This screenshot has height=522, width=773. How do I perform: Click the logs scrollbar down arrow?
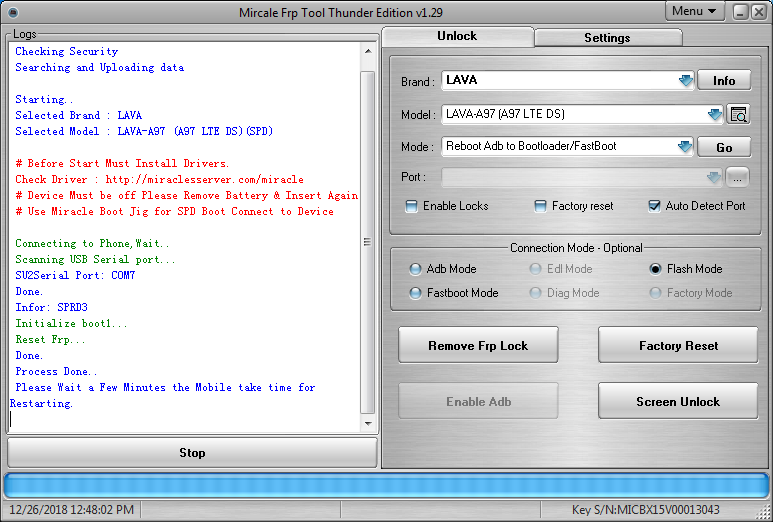click(368, 423)
